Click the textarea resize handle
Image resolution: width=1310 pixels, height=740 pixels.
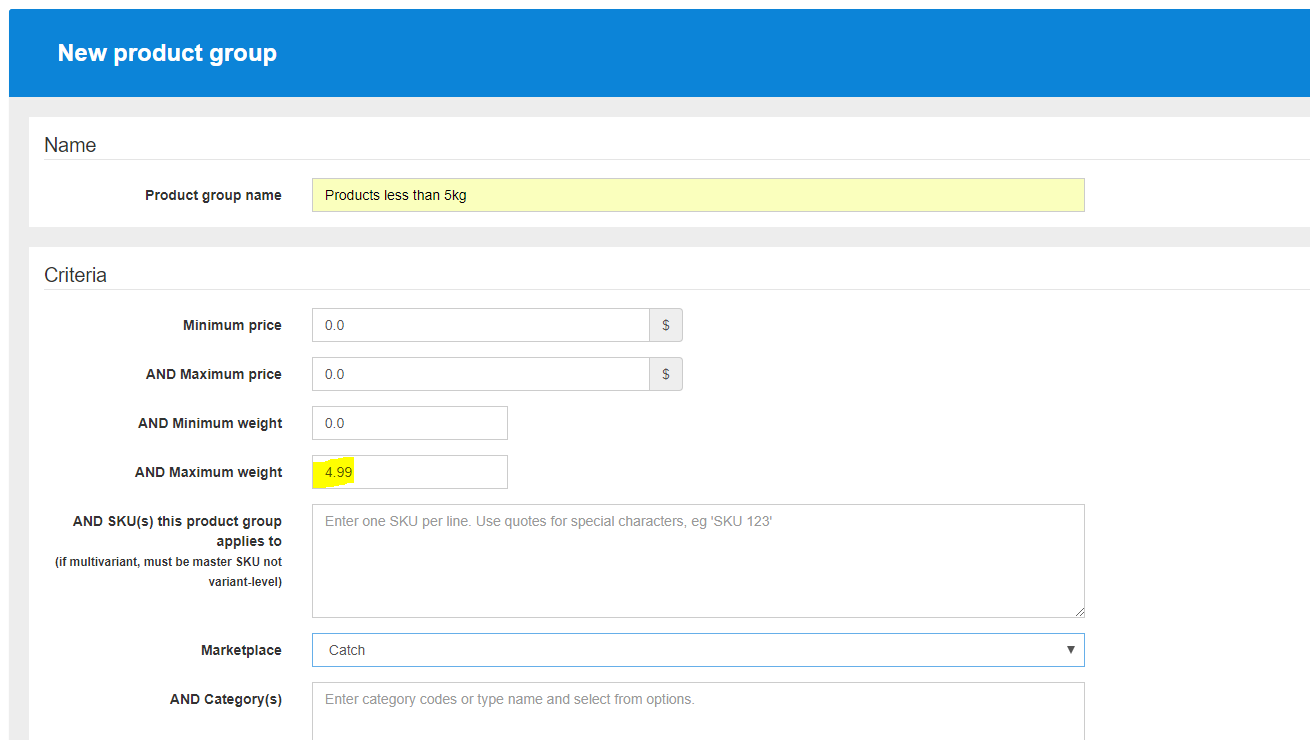tap(1080, 612)
